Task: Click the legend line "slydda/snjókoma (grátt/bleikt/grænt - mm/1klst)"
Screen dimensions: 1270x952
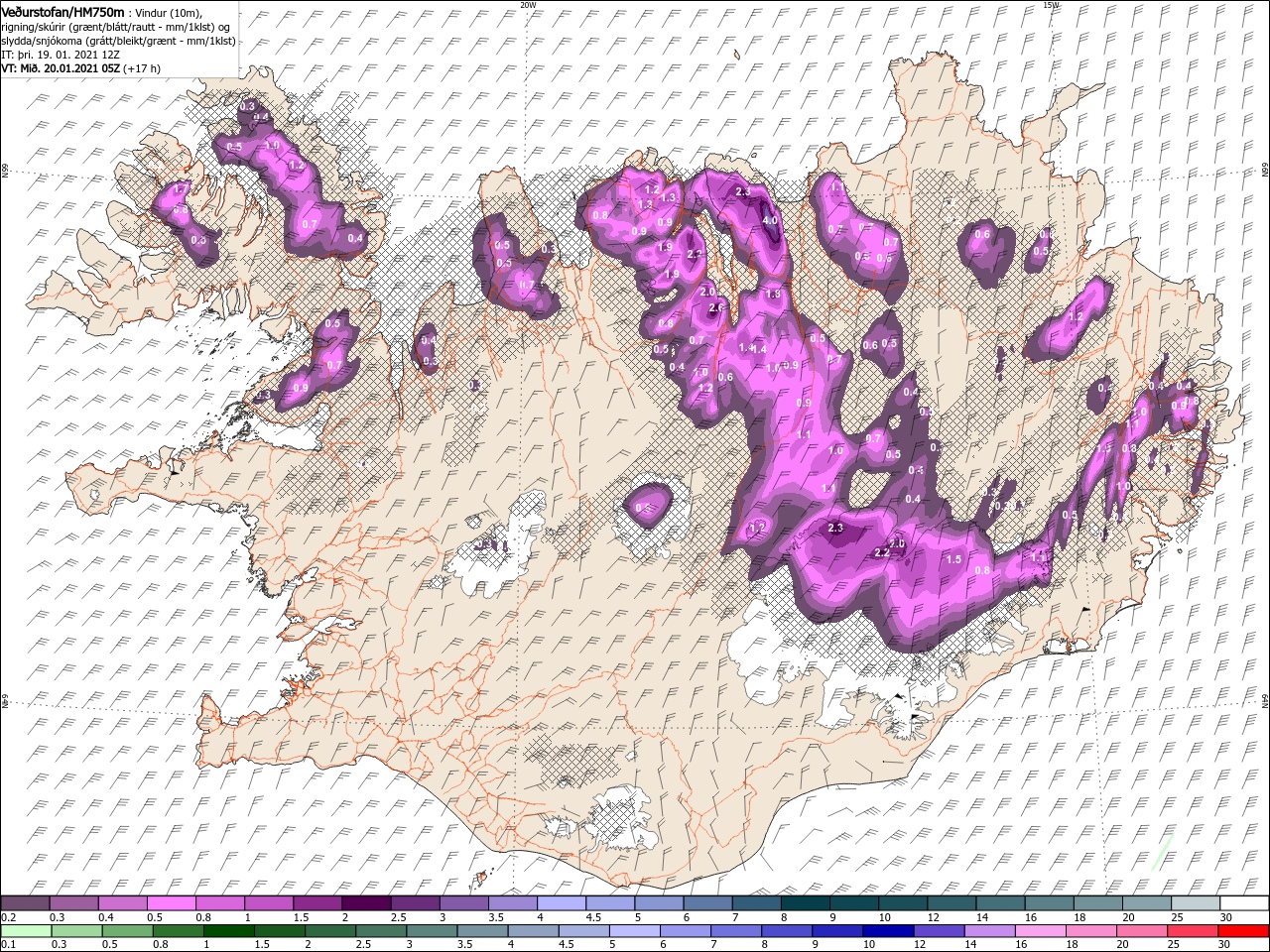Action: coord(117,41)
